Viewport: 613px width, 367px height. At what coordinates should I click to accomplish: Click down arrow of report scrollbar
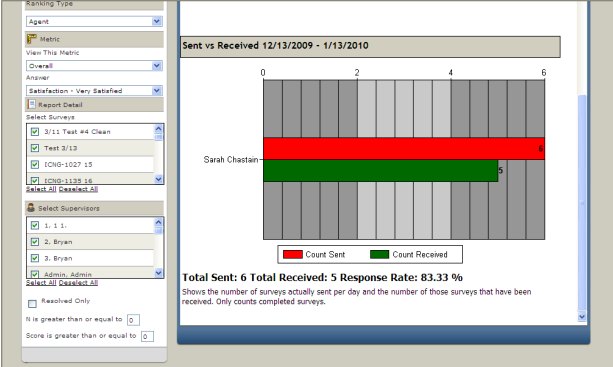coord(582,317)
